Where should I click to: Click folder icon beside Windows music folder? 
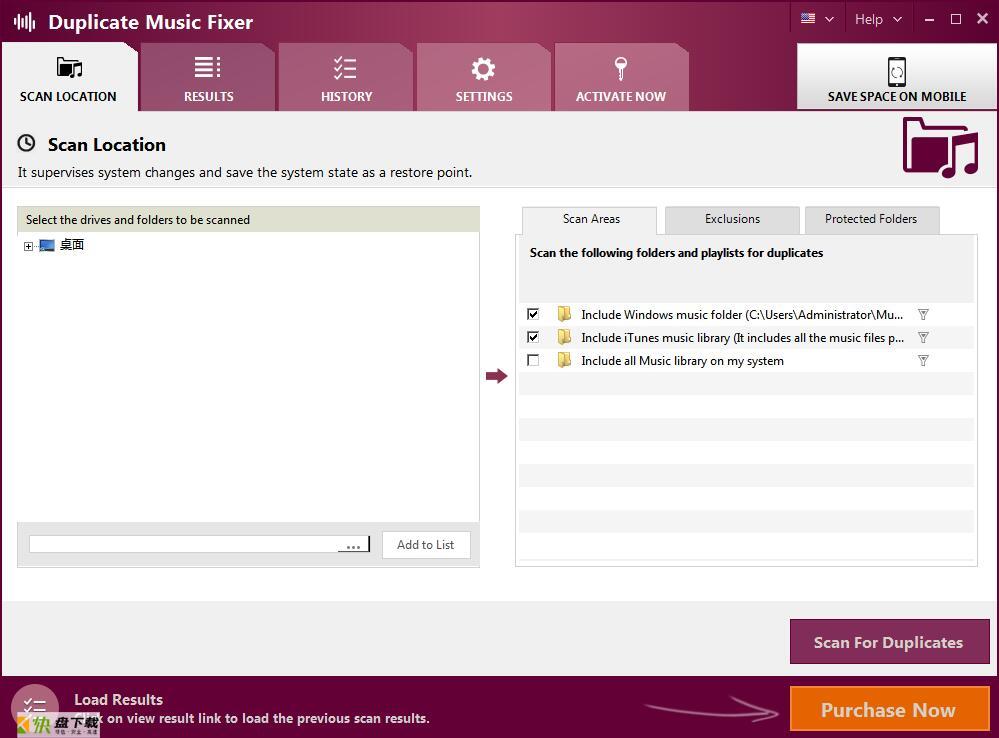[x=564, y=314]
